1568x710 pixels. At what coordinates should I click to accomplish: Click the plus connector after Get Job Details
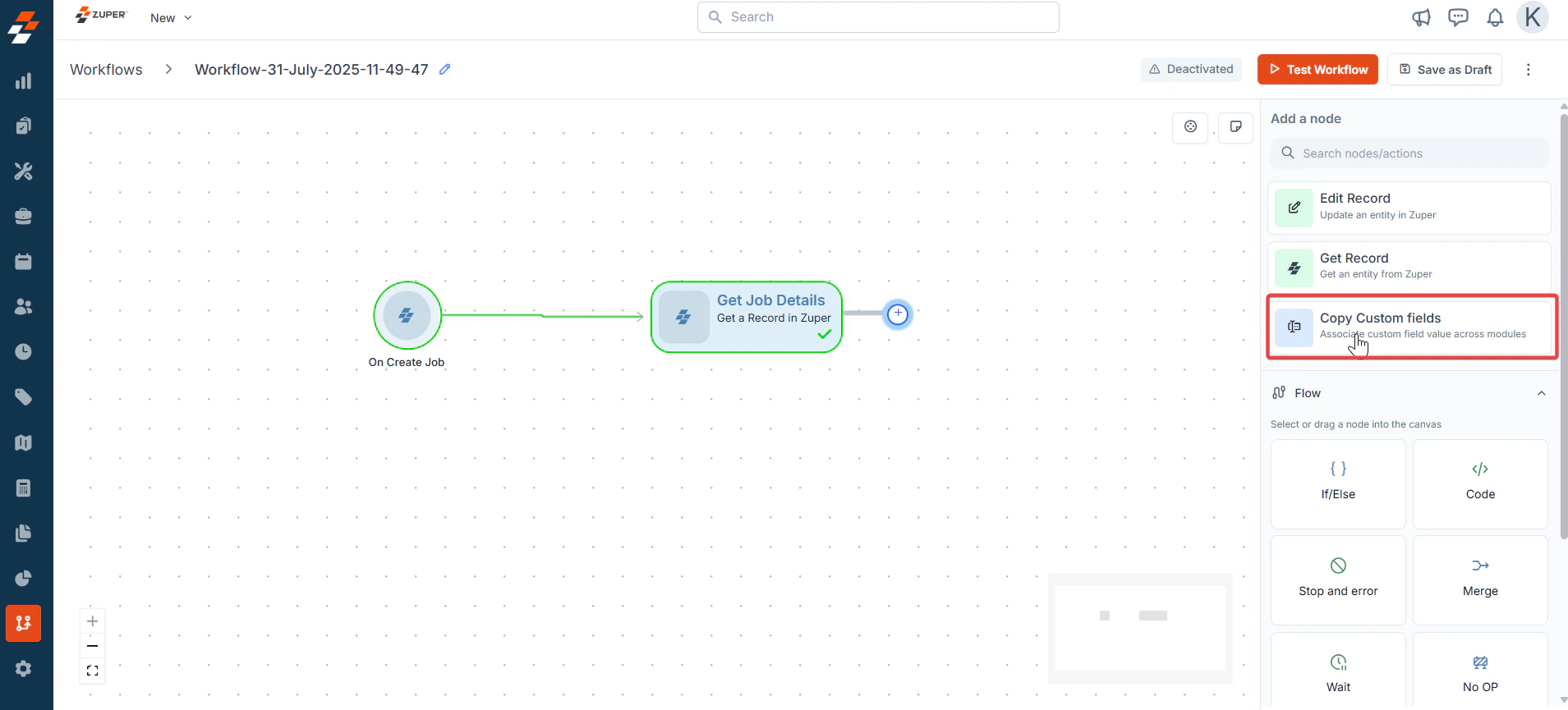(x=898, y=314)
